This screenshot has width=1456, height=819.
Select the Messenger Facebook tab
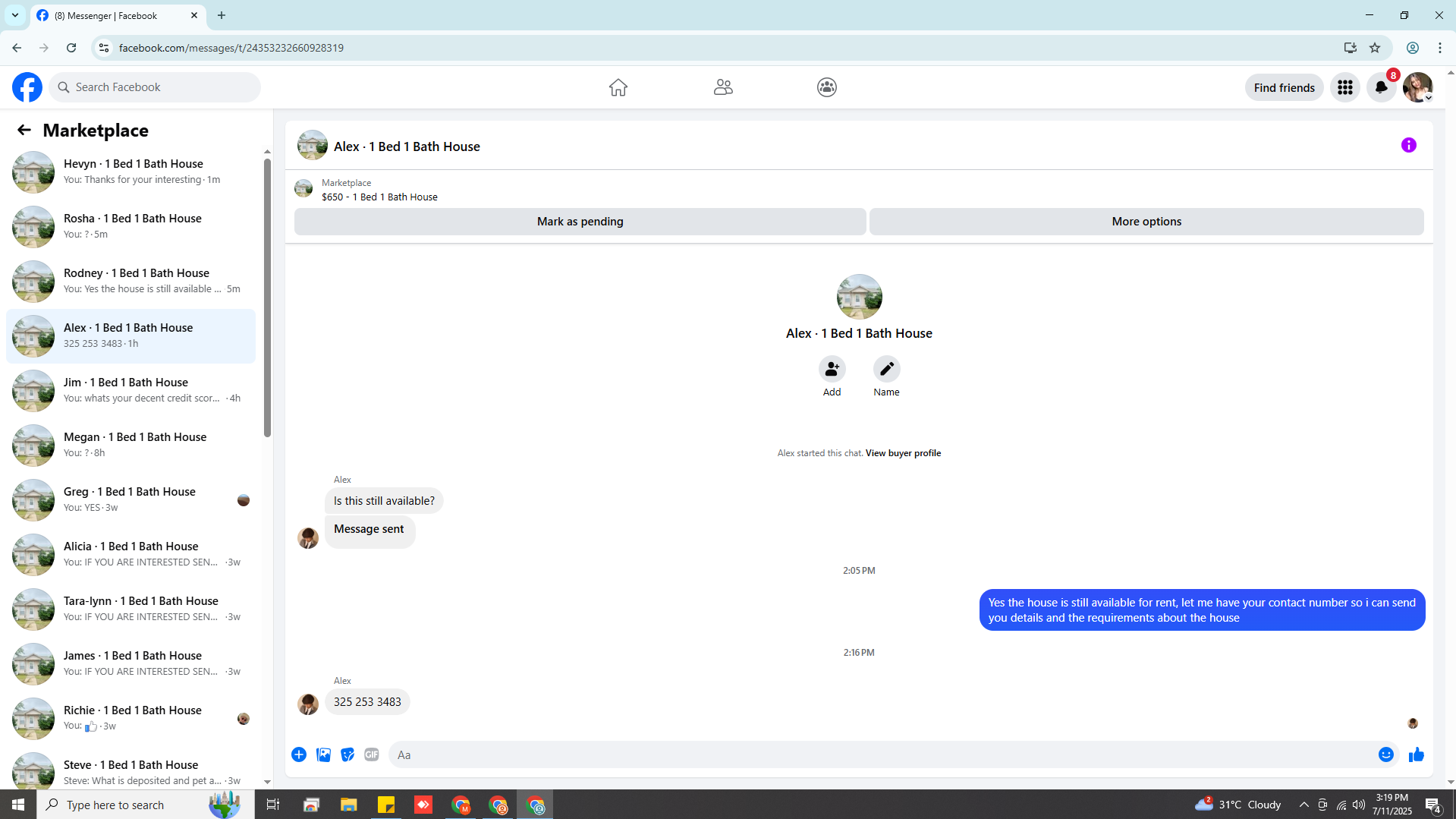[x=118, y=16]
